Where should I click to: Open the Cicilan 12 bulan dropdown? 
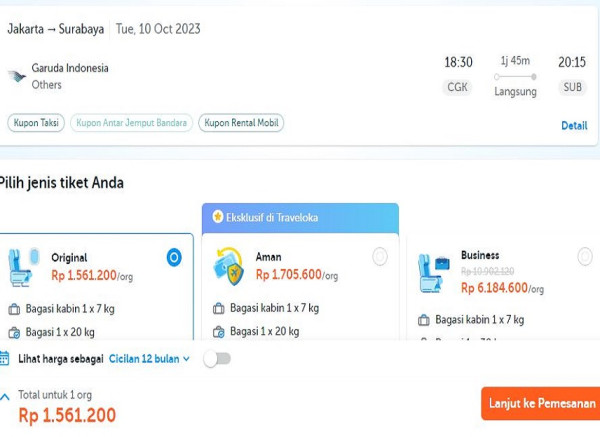pyautogui.click(x=149, y=359)
